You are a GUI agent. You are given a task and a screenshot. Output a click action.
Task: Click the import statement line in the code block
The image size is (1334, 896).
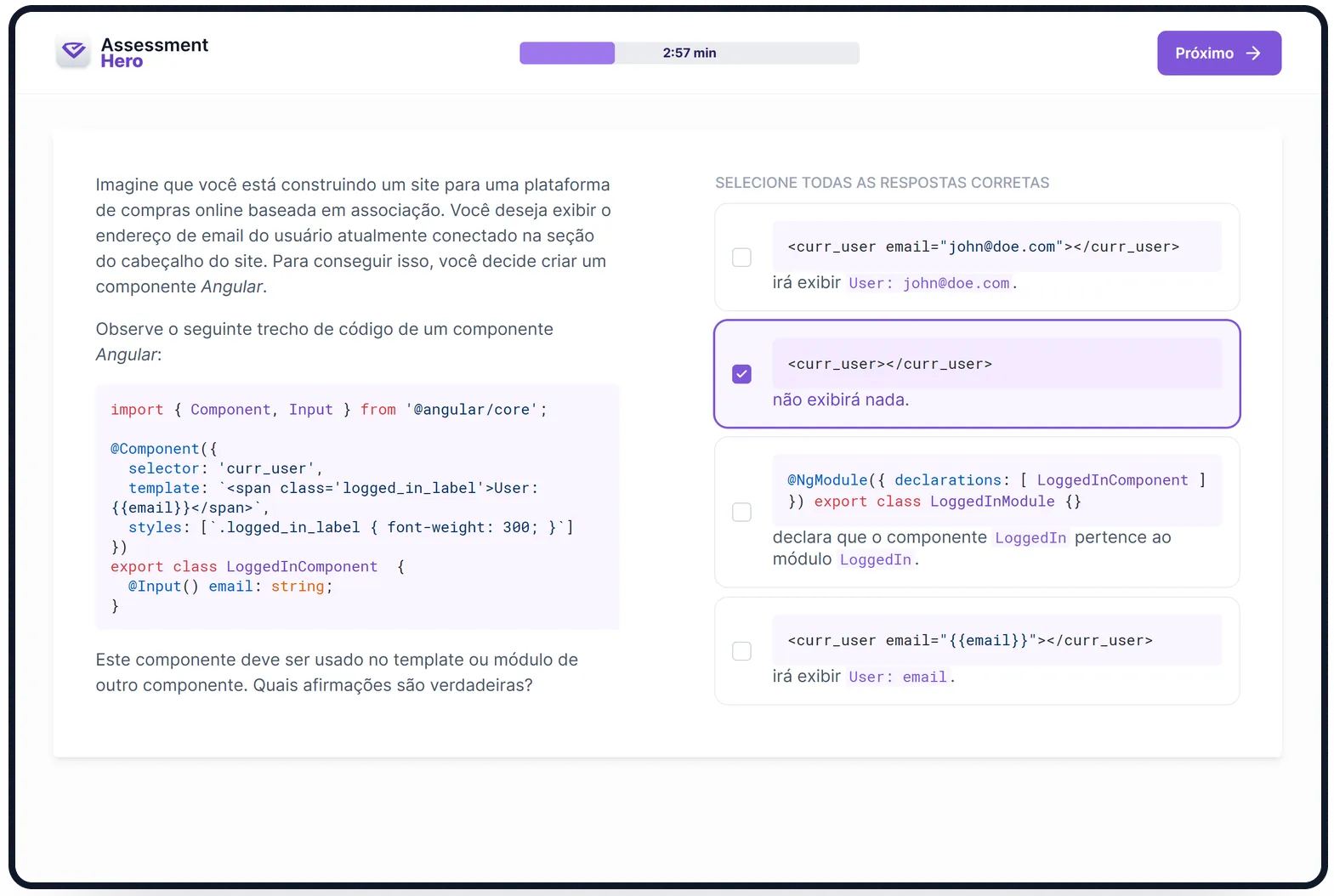point(329,410)
